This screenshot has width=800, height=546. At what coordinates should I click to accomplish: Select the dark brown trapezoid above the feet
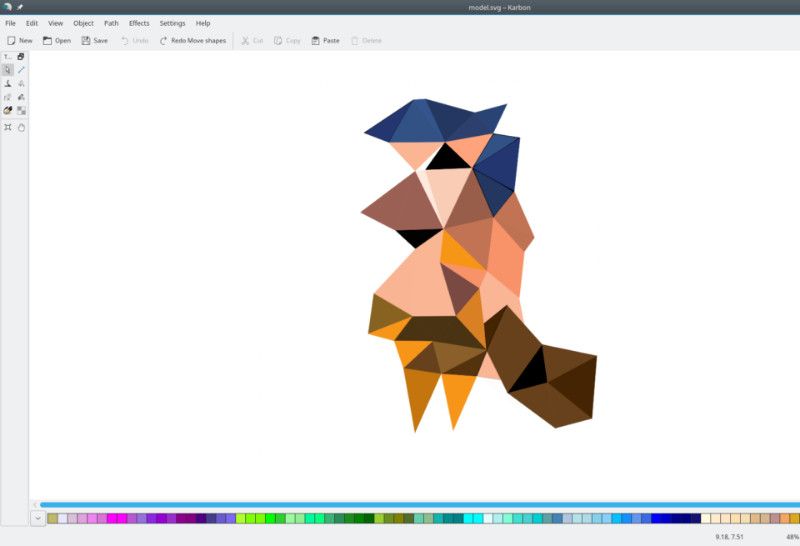coord(438,331)
